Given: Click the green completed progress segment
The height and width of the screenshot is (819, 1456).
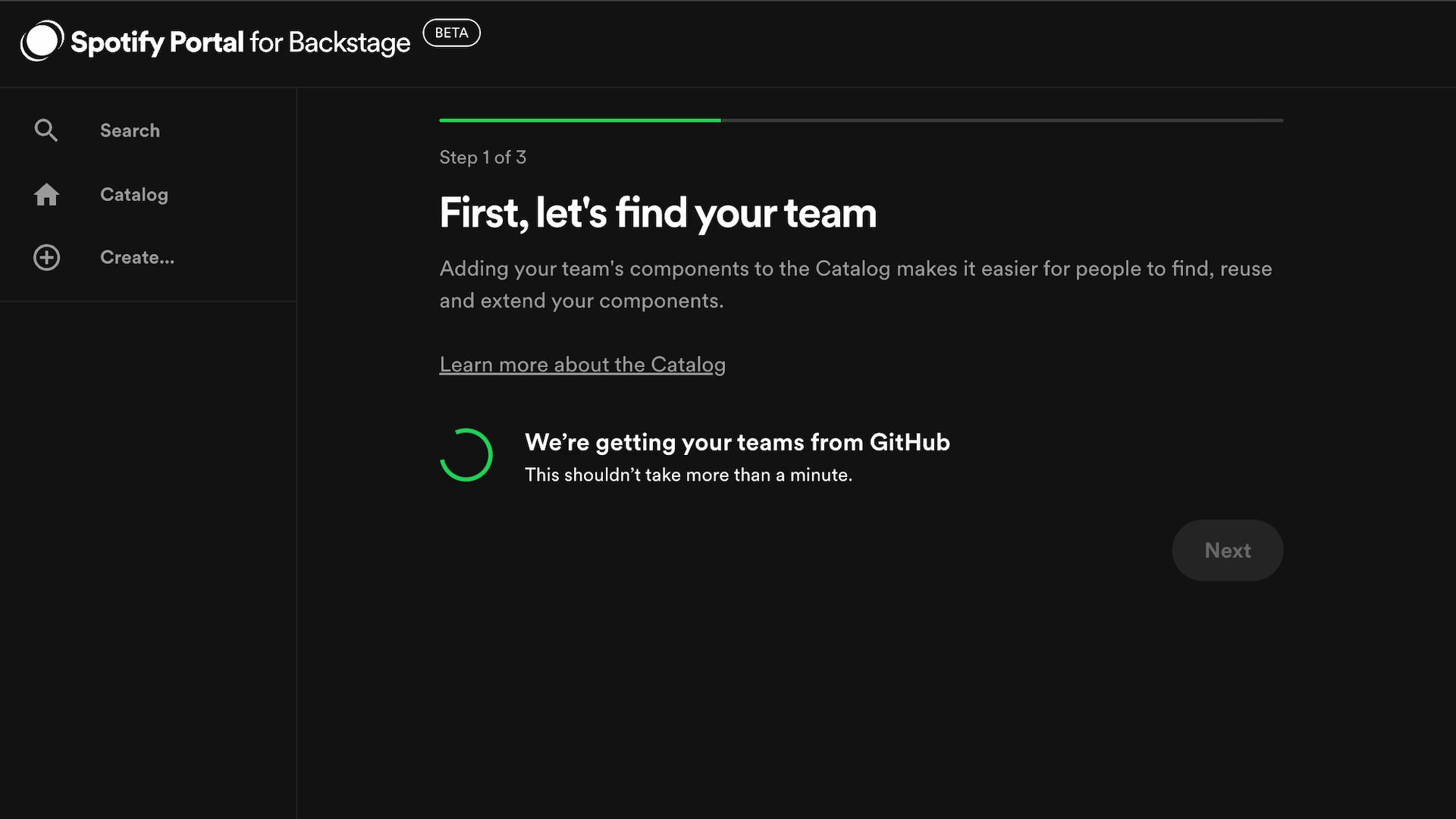Looking at the screenshot, I should 580,119.
